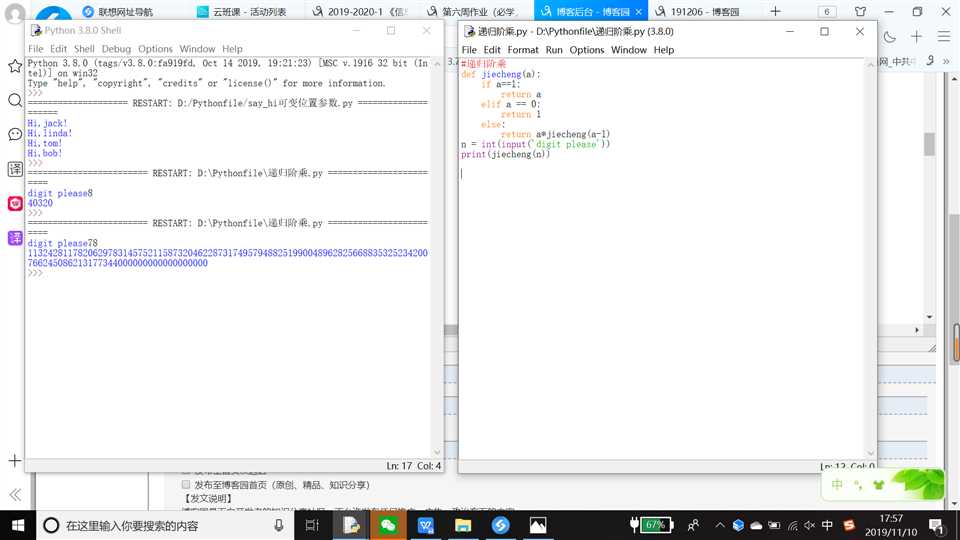Click the browser toolbar plus icon beside moon
Image resolution: width=960 pixels, height=540 pixels.
click(916, 37)
